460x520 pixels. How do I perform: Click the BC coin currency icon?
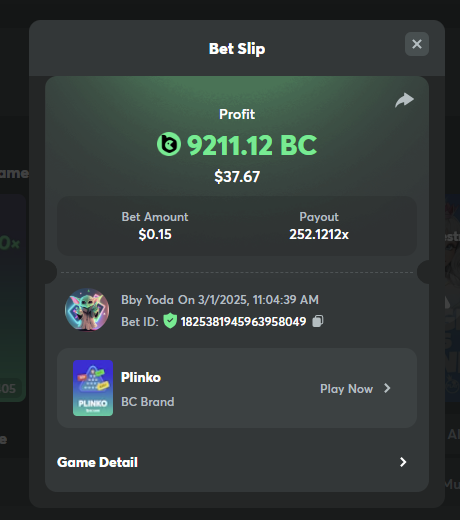(x=169, y=144)
